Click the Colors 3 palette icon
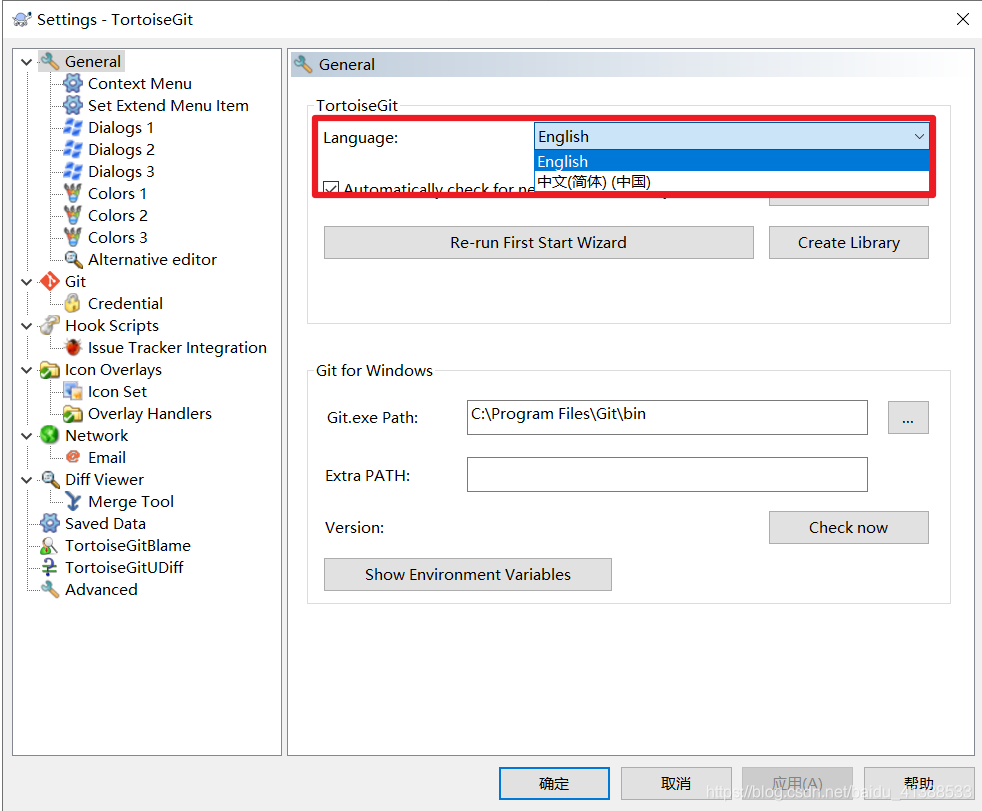 (73, 237)
